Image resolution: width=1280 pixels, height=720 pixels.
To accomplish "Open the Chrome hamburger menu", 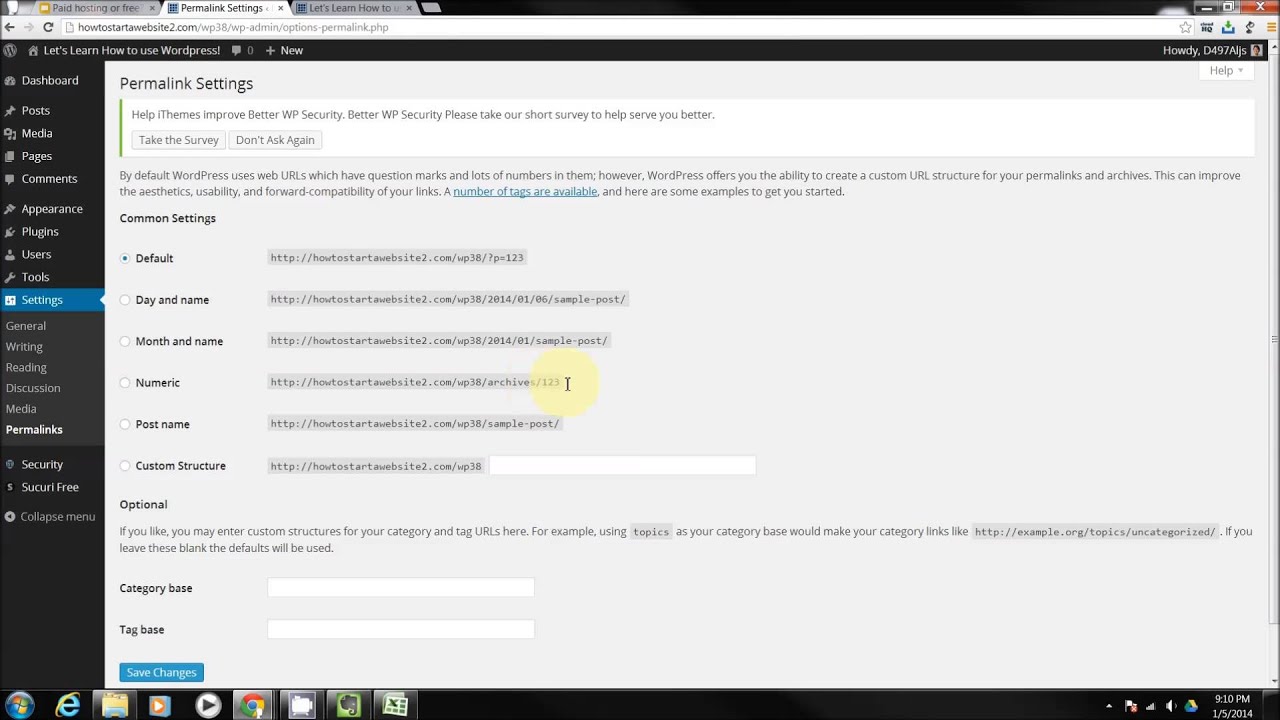I will [1269, 27].
